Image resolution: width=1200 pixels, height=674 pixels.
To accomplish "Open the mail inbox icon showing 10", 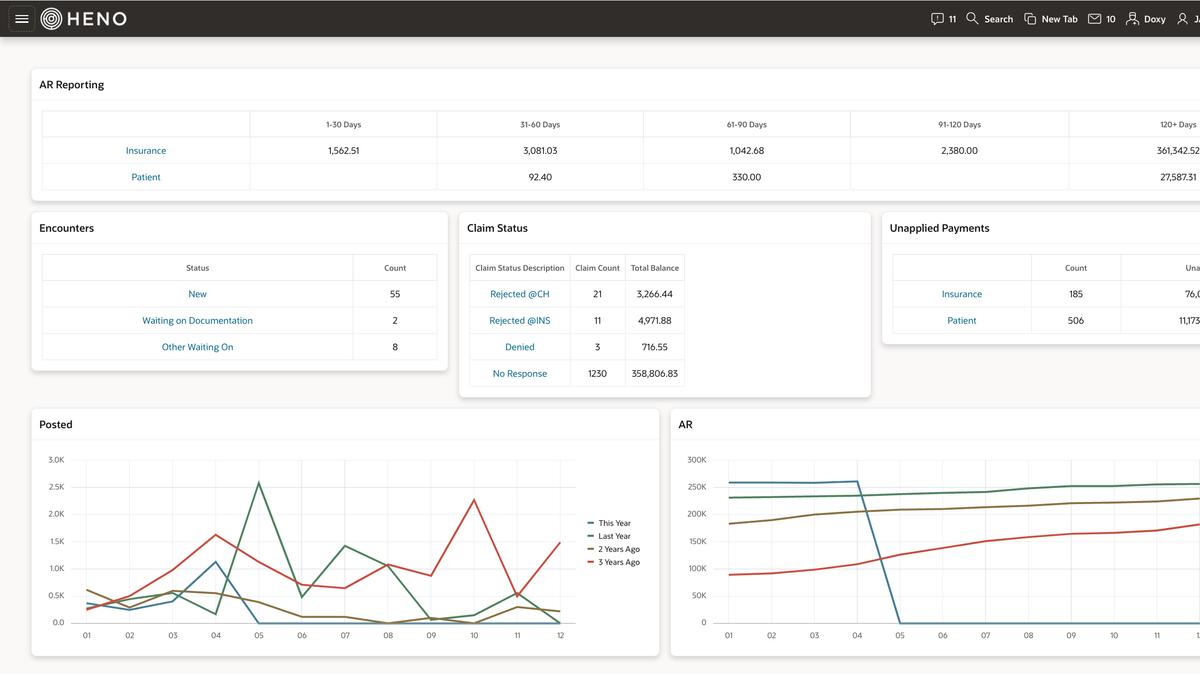I will 1094,19.
